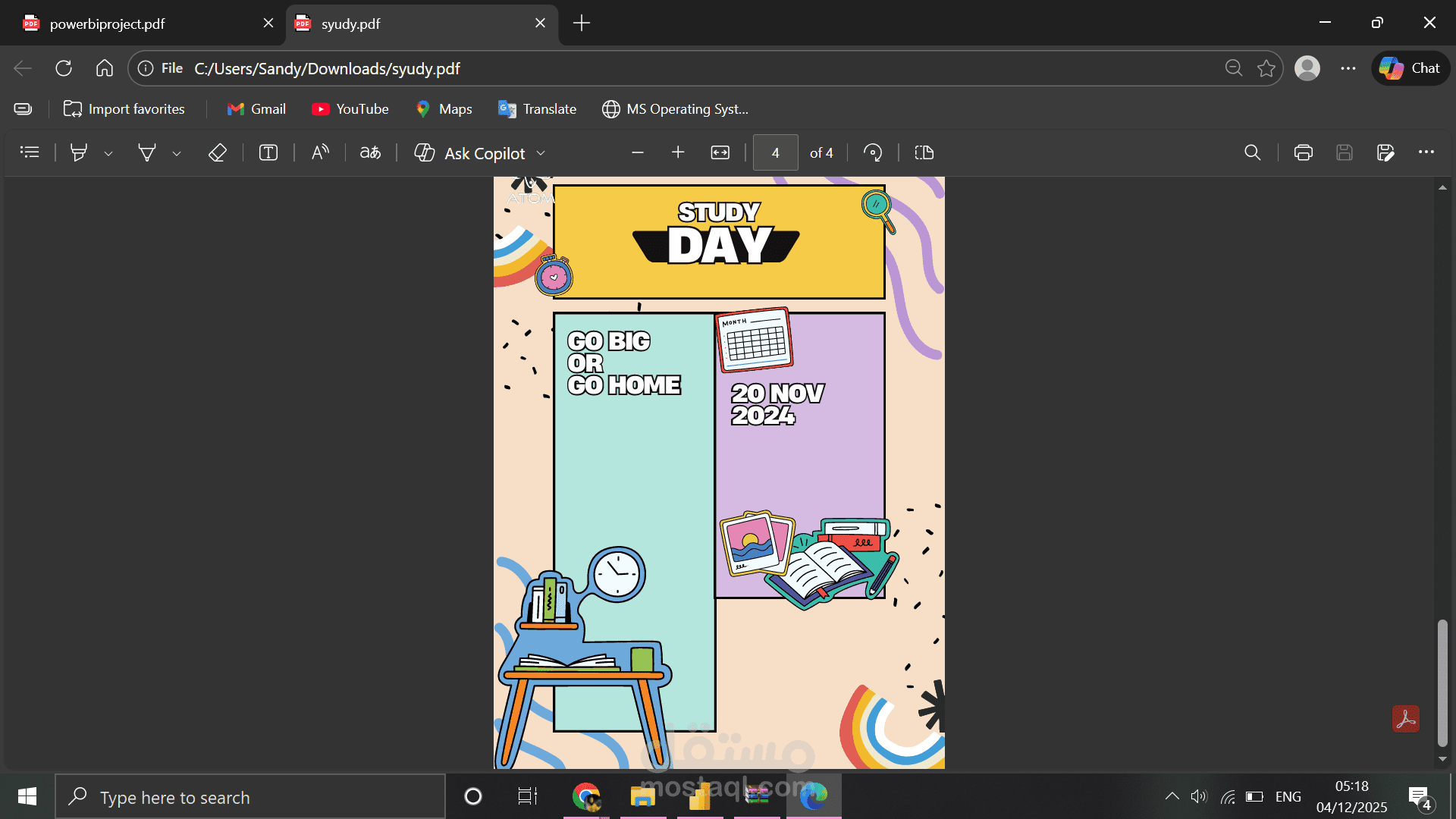Select the Erase annotation tool
Image resolution: width=1456 pixels, height=819 pixels.
click(x=218, y=152)
